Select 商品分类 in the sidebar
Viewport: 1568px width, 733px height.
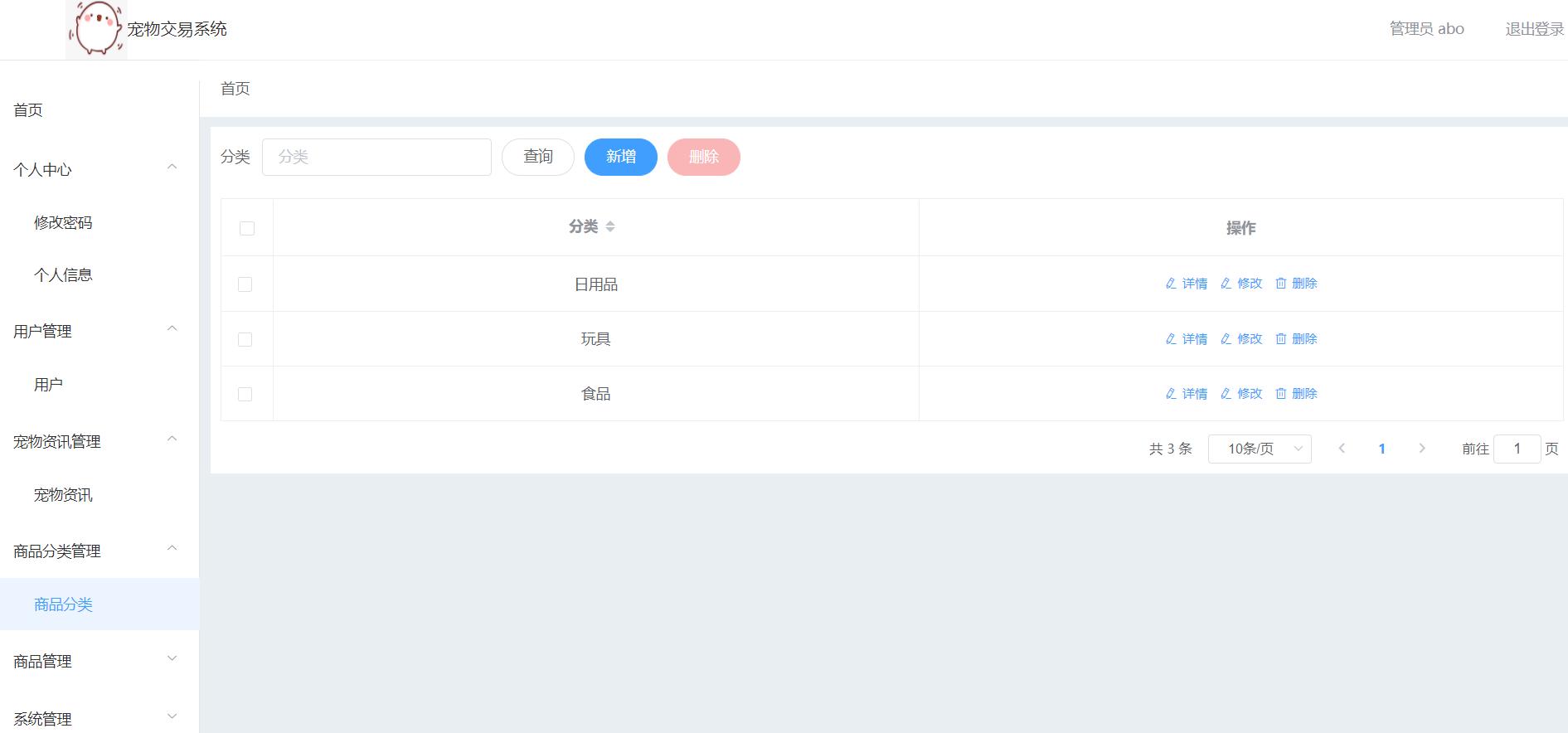100,604
